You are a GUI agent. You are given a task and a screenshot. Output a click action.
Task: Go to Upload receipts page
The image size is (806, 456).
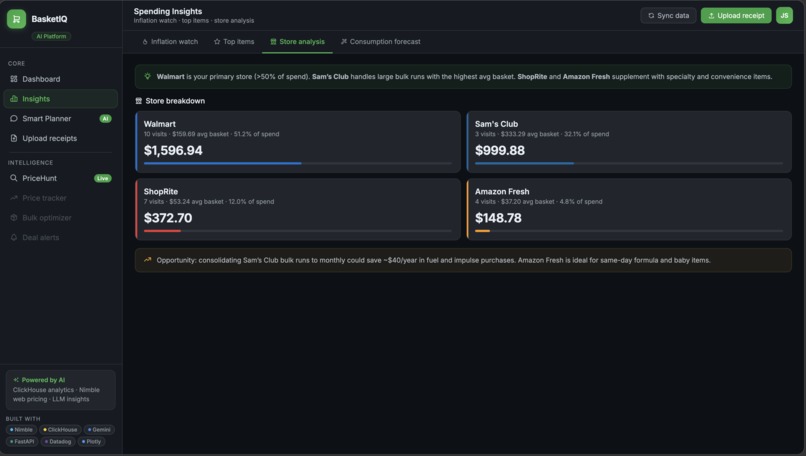[x=61, y=138]
